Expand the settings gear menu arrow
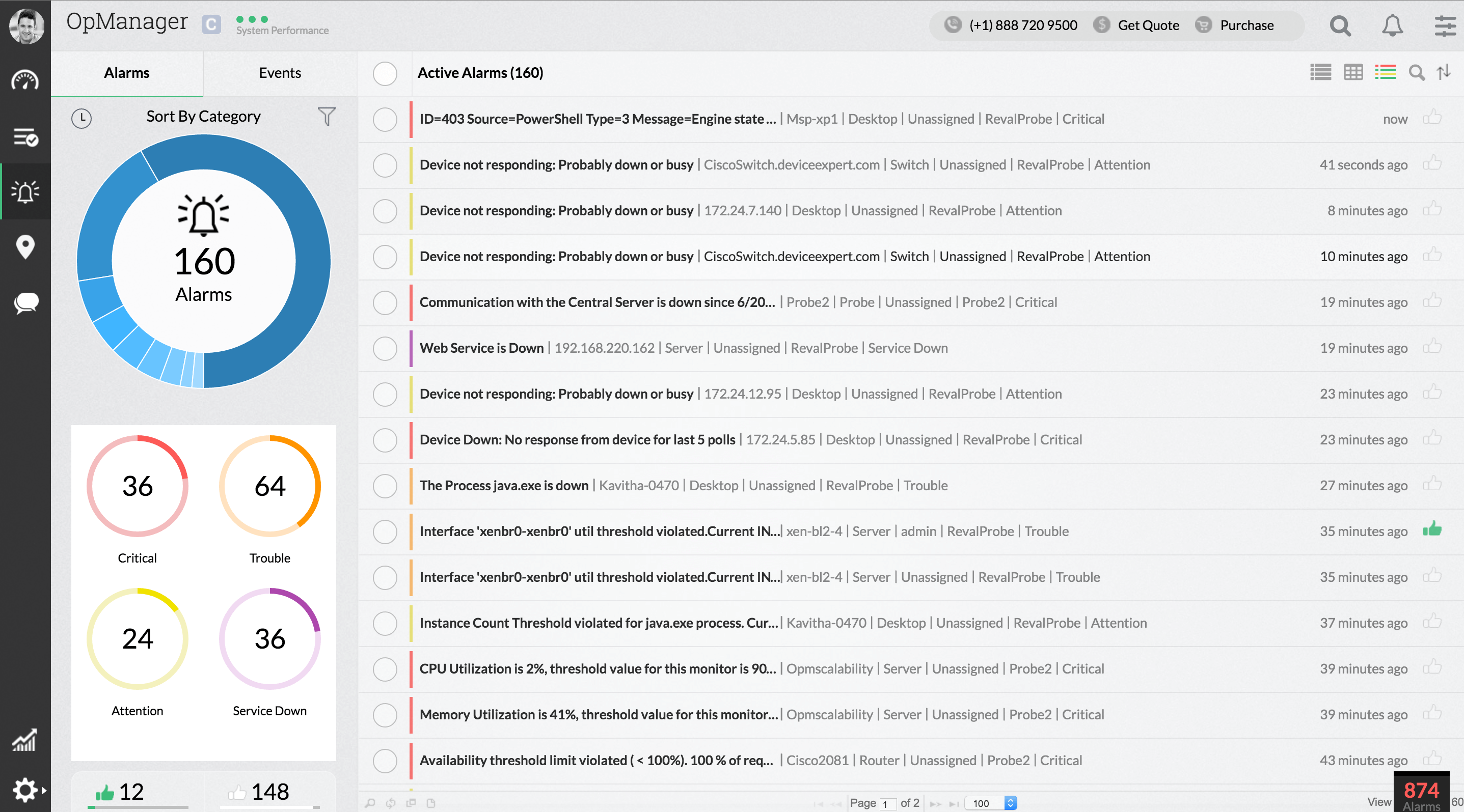Screen dimensions: 1464x812 pos(44,790)
